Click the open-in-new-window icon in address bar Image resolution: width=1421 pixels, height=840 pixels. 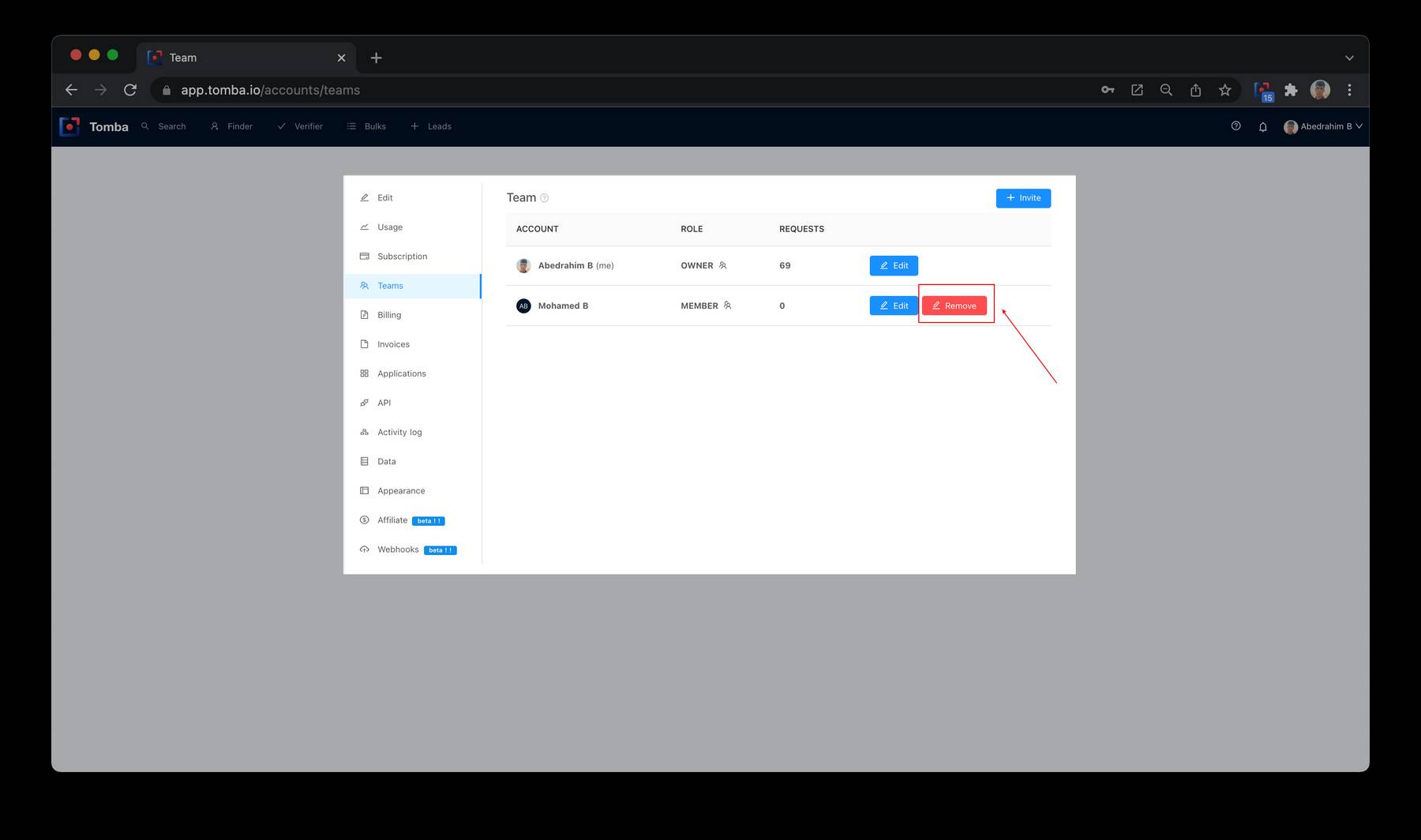(1137, 90)
